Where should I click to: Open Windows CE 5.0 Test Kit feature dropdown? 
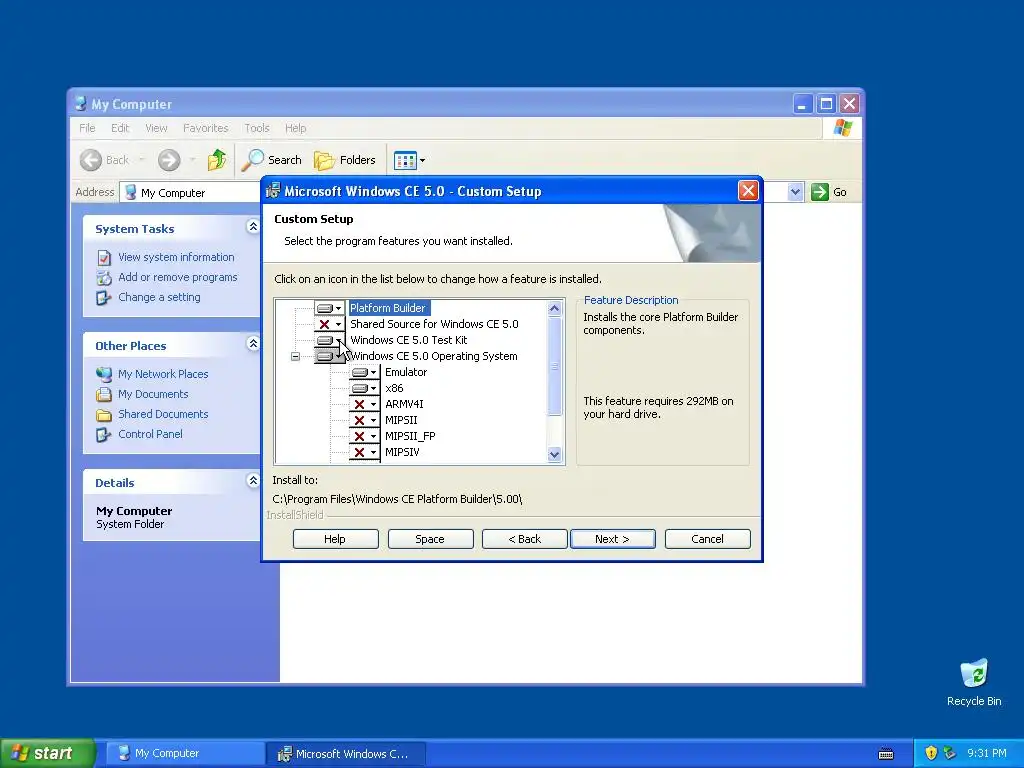[x=329, y=340]
